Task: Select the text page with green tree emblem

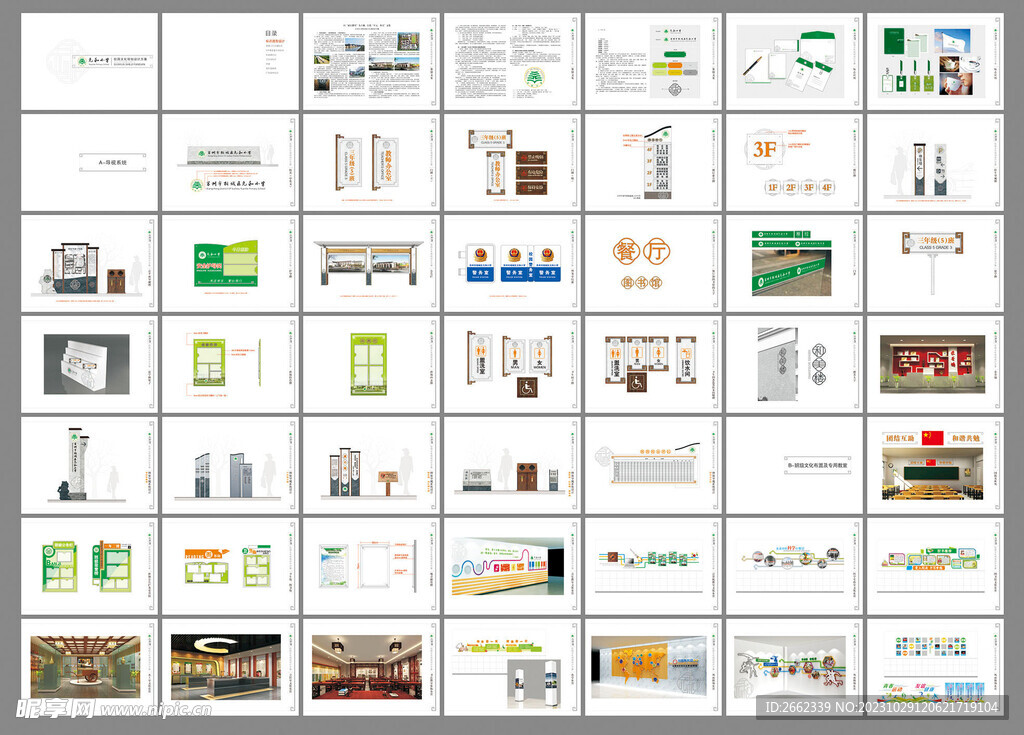Action: tap(513, 61)
